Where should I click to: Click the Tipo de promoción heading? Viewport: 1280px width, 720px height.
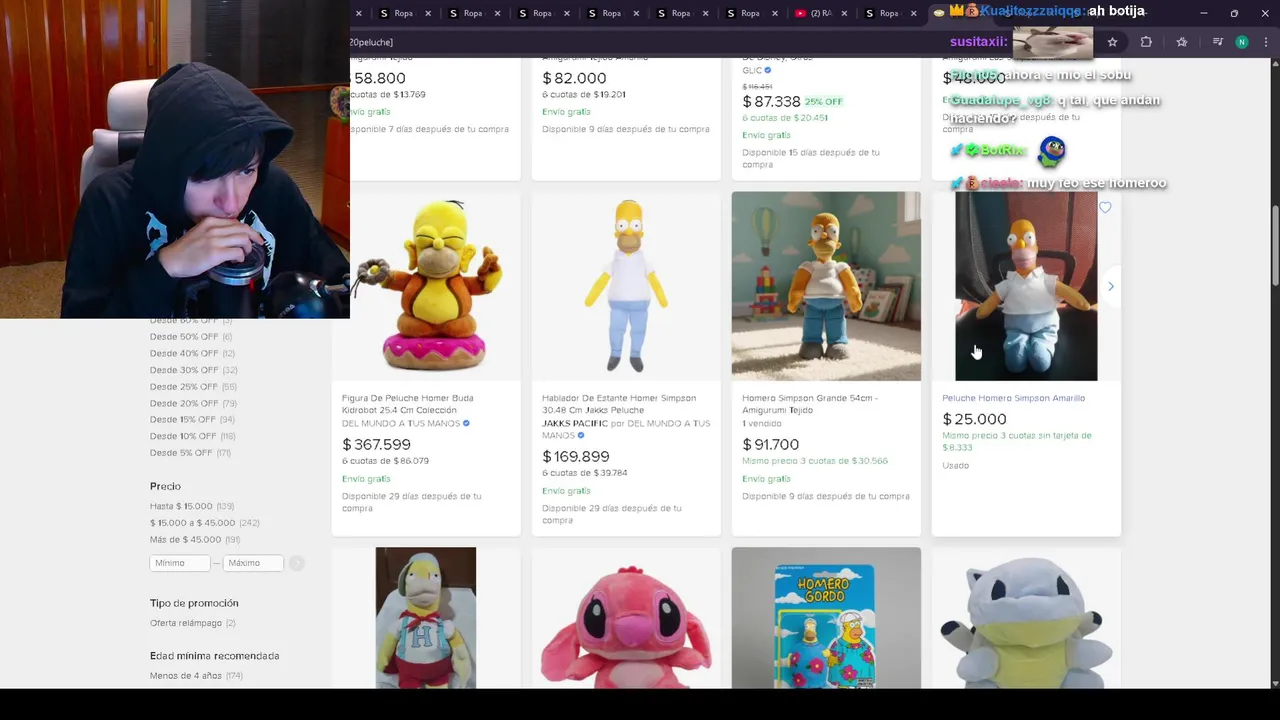coord(194,603)
